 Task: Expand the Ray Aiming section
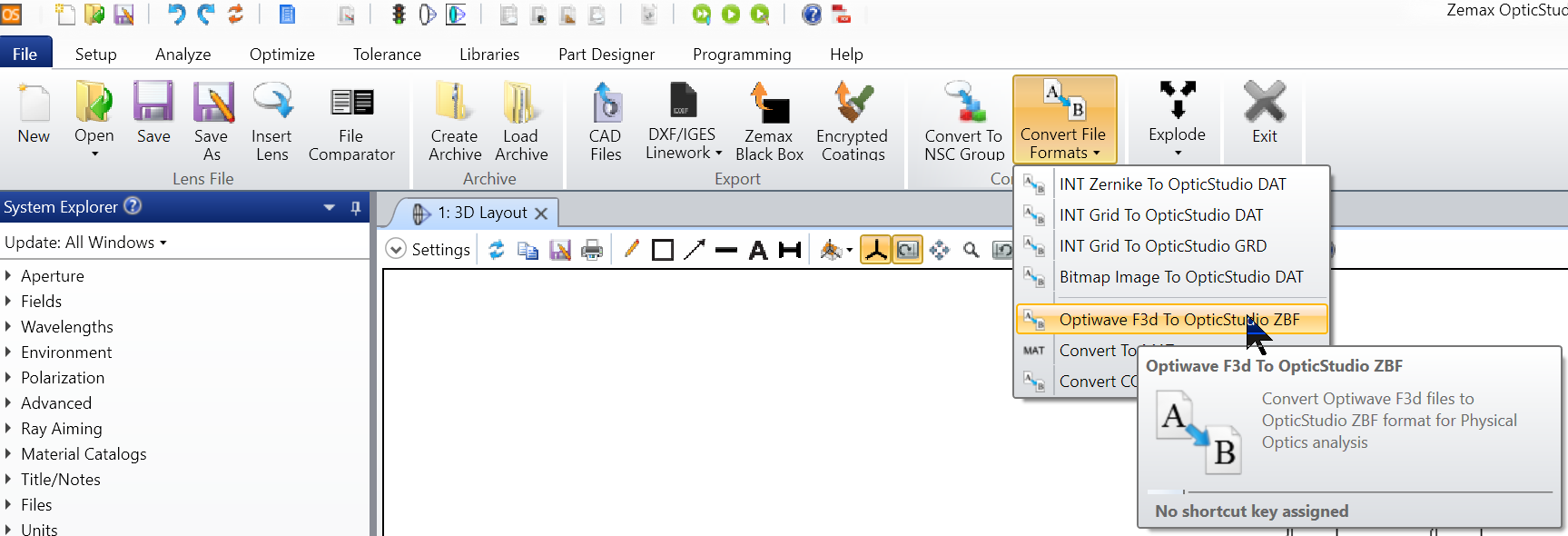click(x=8, y=428)
